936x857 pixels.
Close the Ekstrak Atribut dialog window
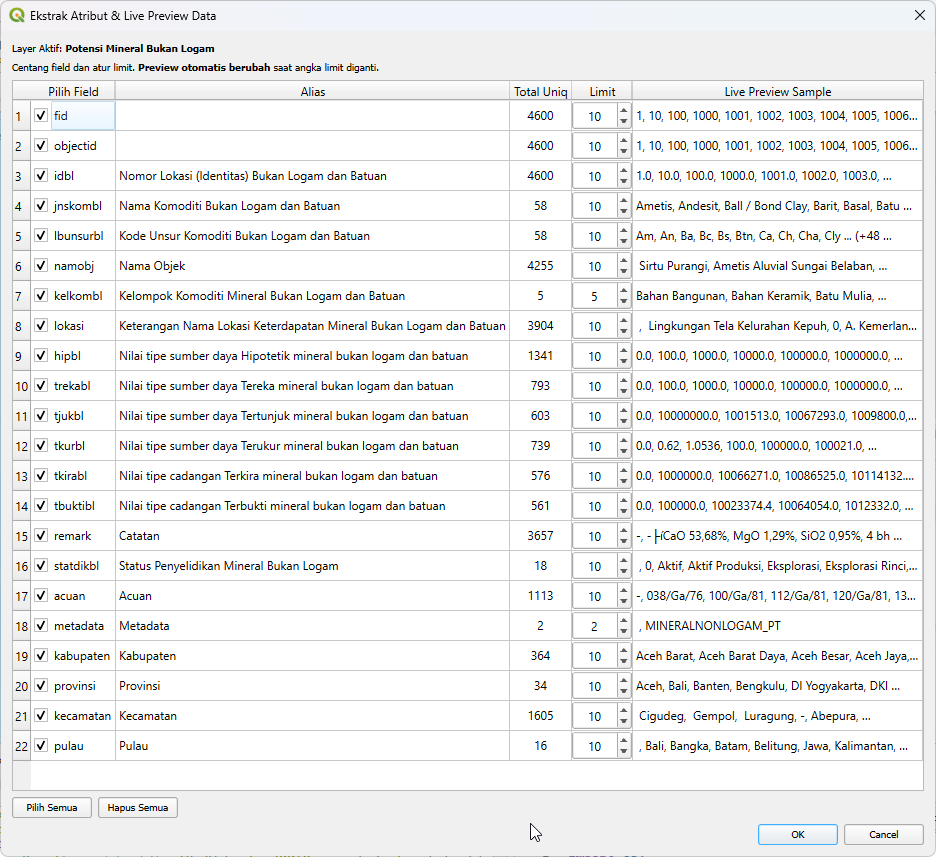point(919,15)
